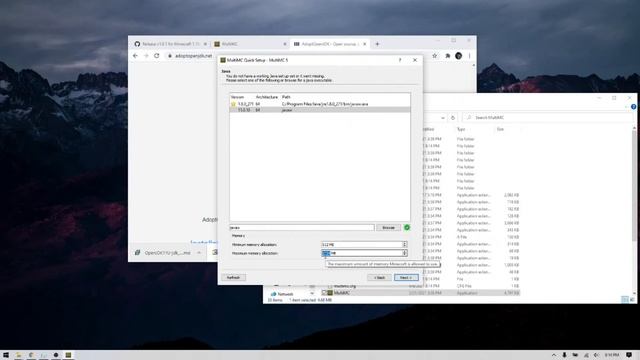Click the Search MultiMC box in Explorer
This screenshot has height=360, width=640.
[x=547, y=118]
